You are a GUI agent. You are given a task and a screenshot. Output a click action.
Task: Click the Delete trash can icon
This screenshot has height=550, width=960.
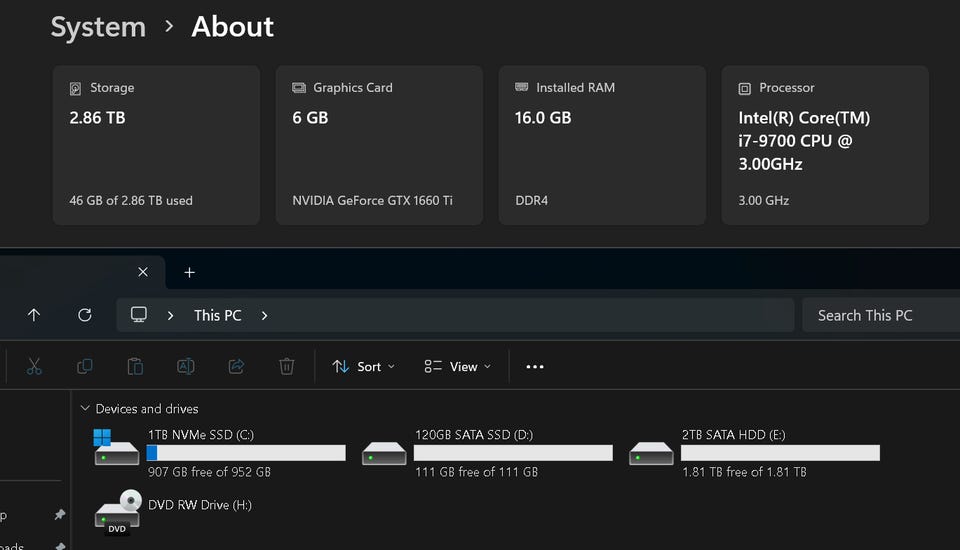click(287, 366)
